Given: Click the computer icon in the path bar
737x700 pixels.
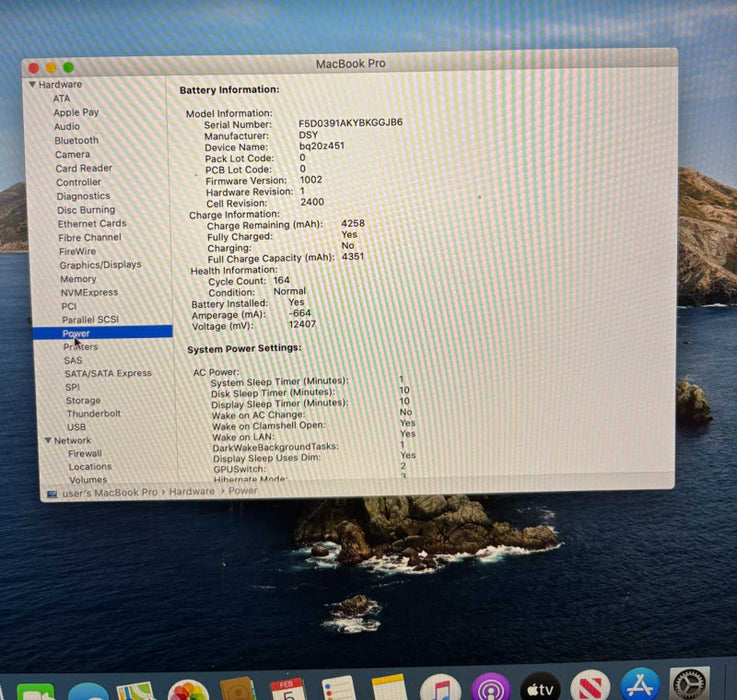Looking at the screenshot, I should pos(52,494).
